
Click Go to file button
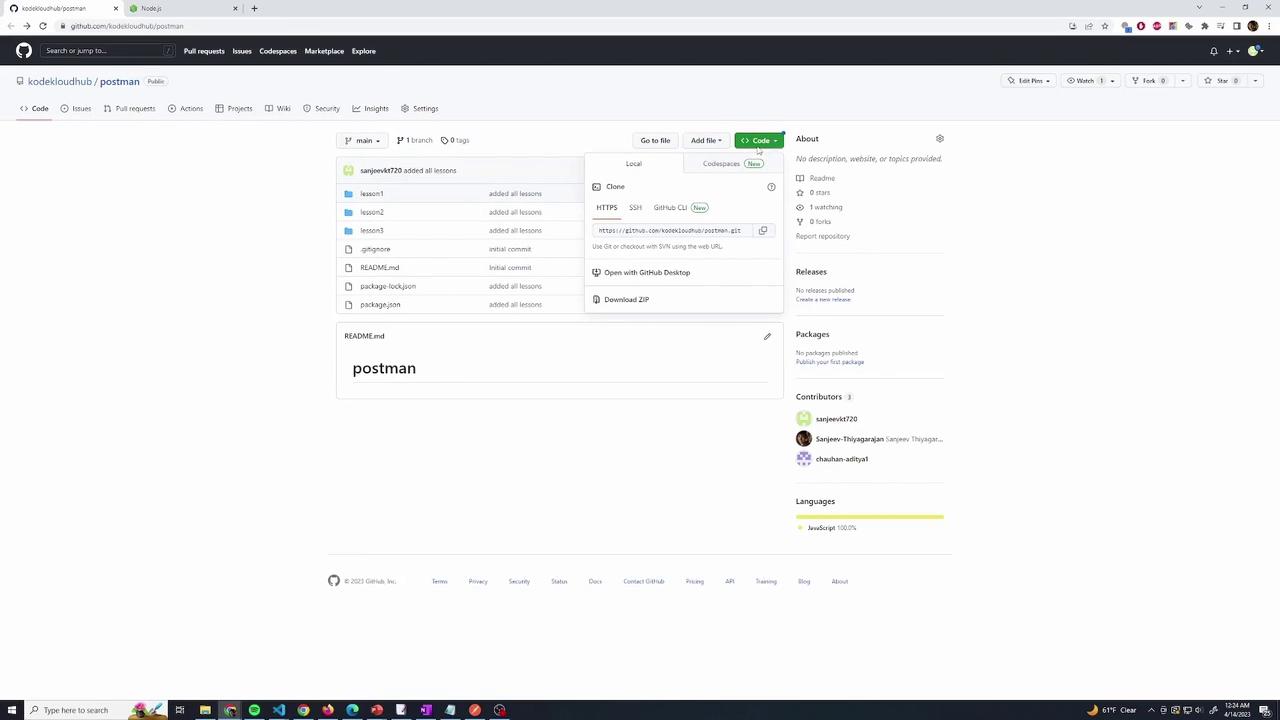coord(655,141)
